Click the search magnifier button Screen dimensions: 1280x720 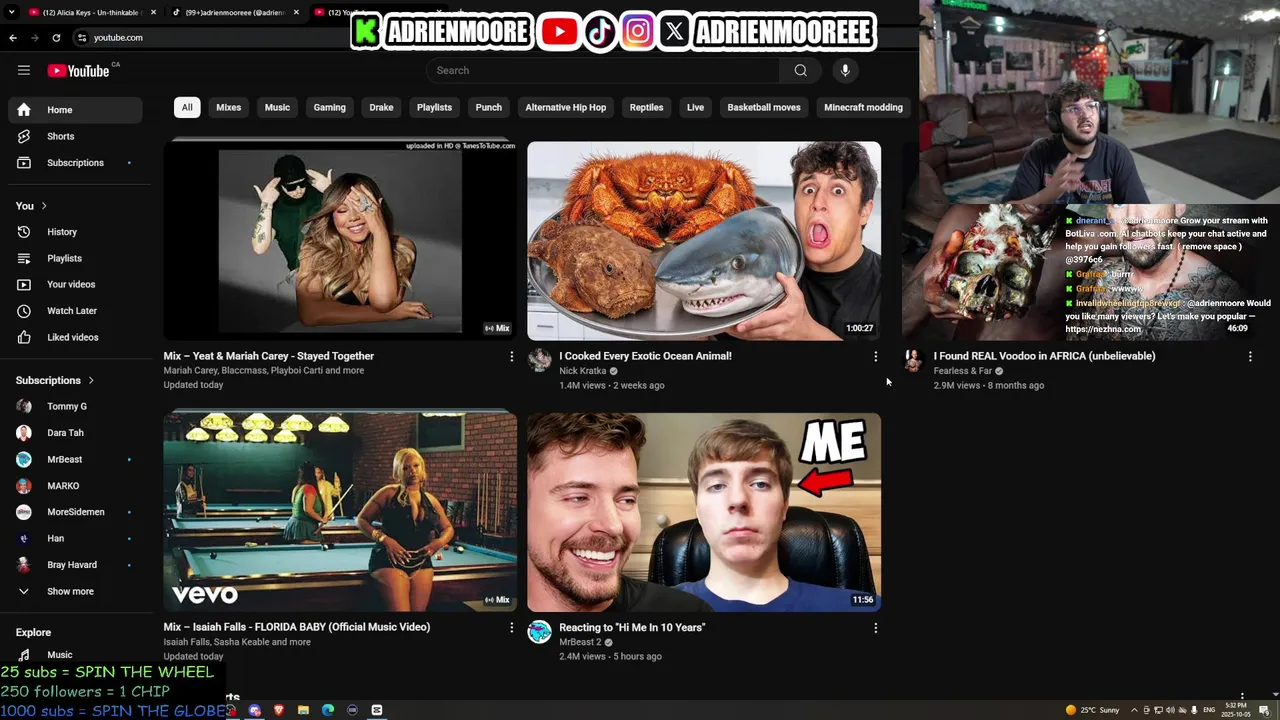click(800, 70)
